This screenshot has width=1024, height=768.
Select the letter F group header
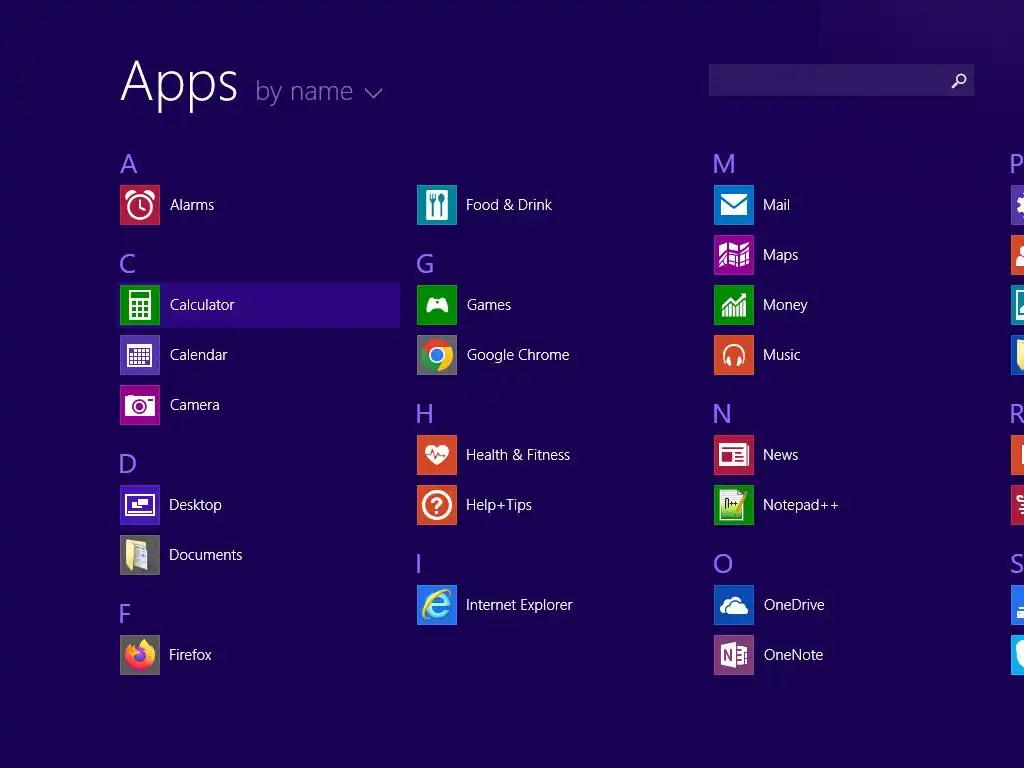coord(125,614)
